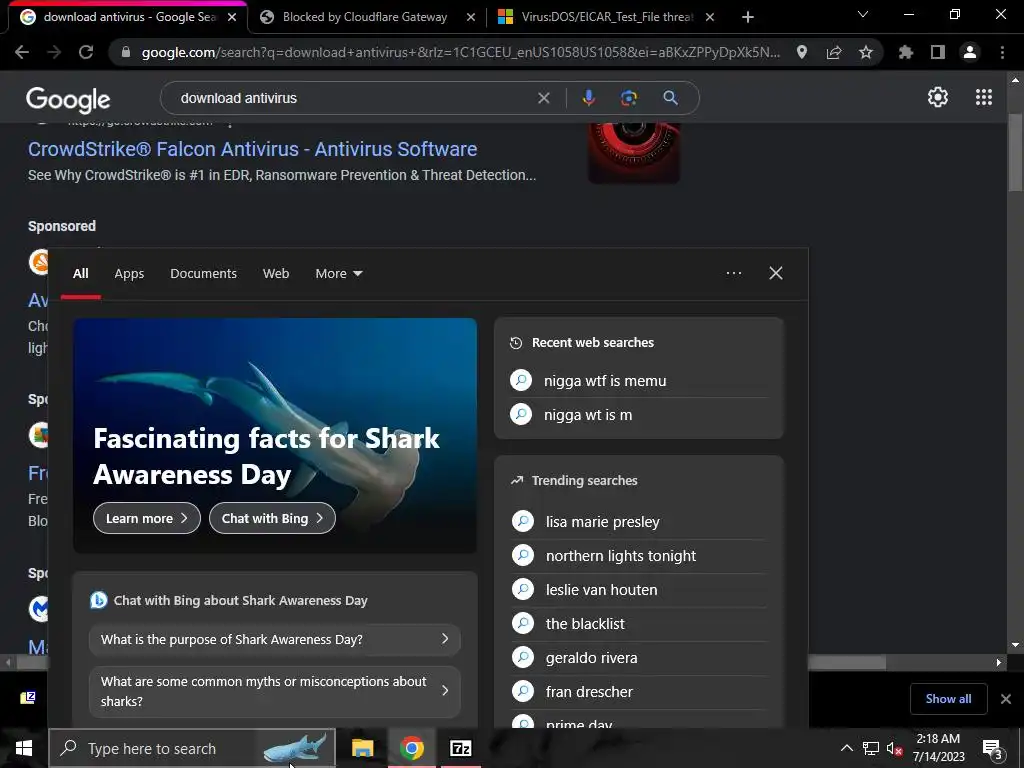Close the downloads bar
This screenshot has height=768, width=1024.
(1006, 699)
